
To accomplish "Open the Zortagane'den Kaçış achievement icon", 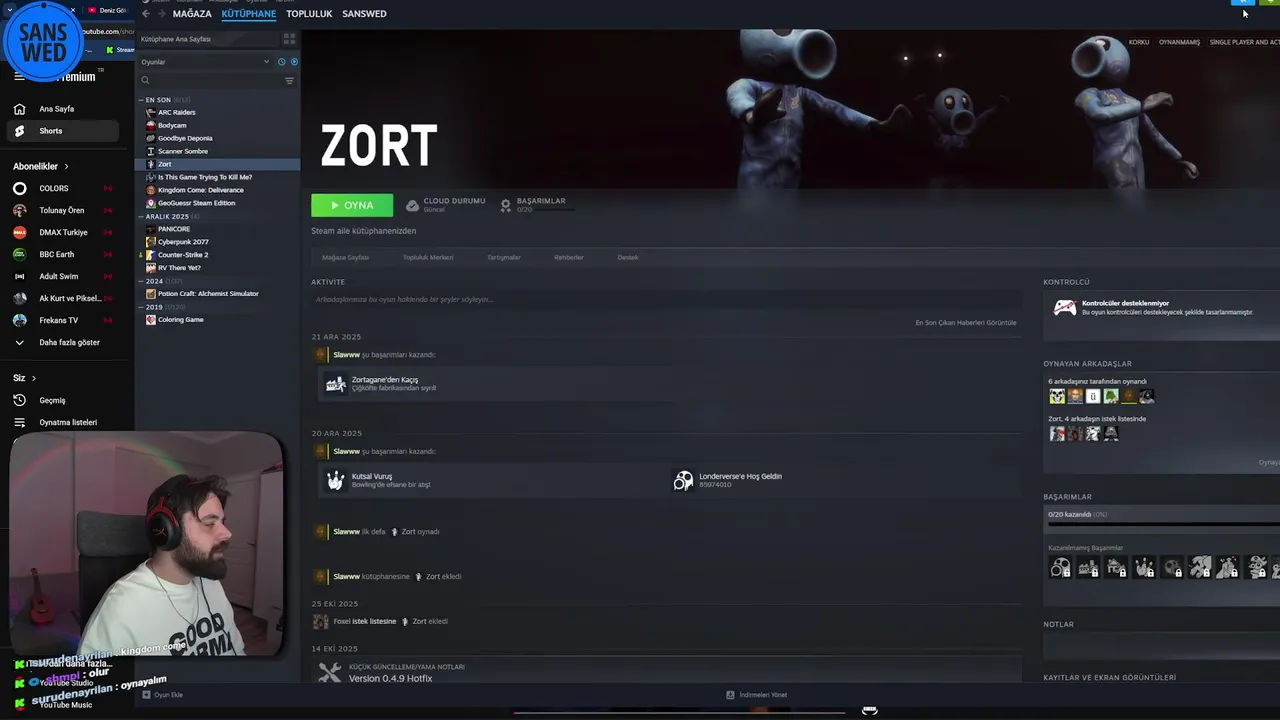I will point(335,384).
